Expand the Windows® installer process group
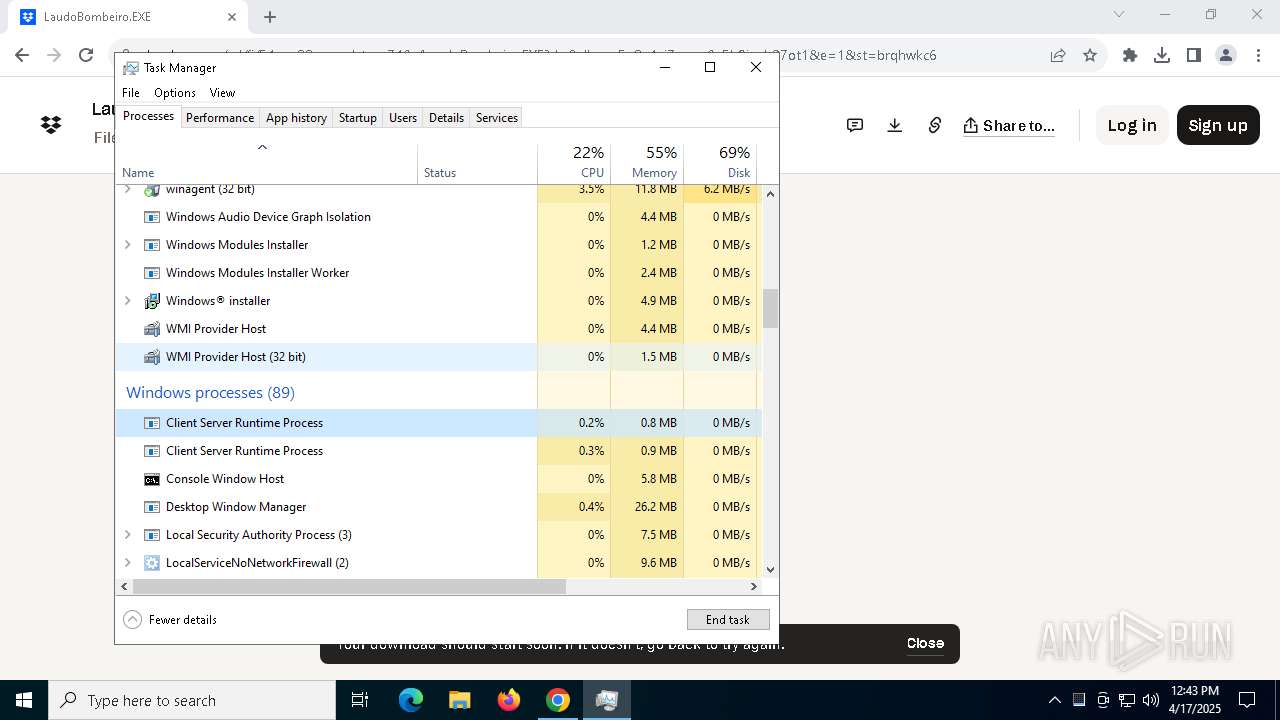This screenshot has height=720, width=1280. tap(127, 301)
